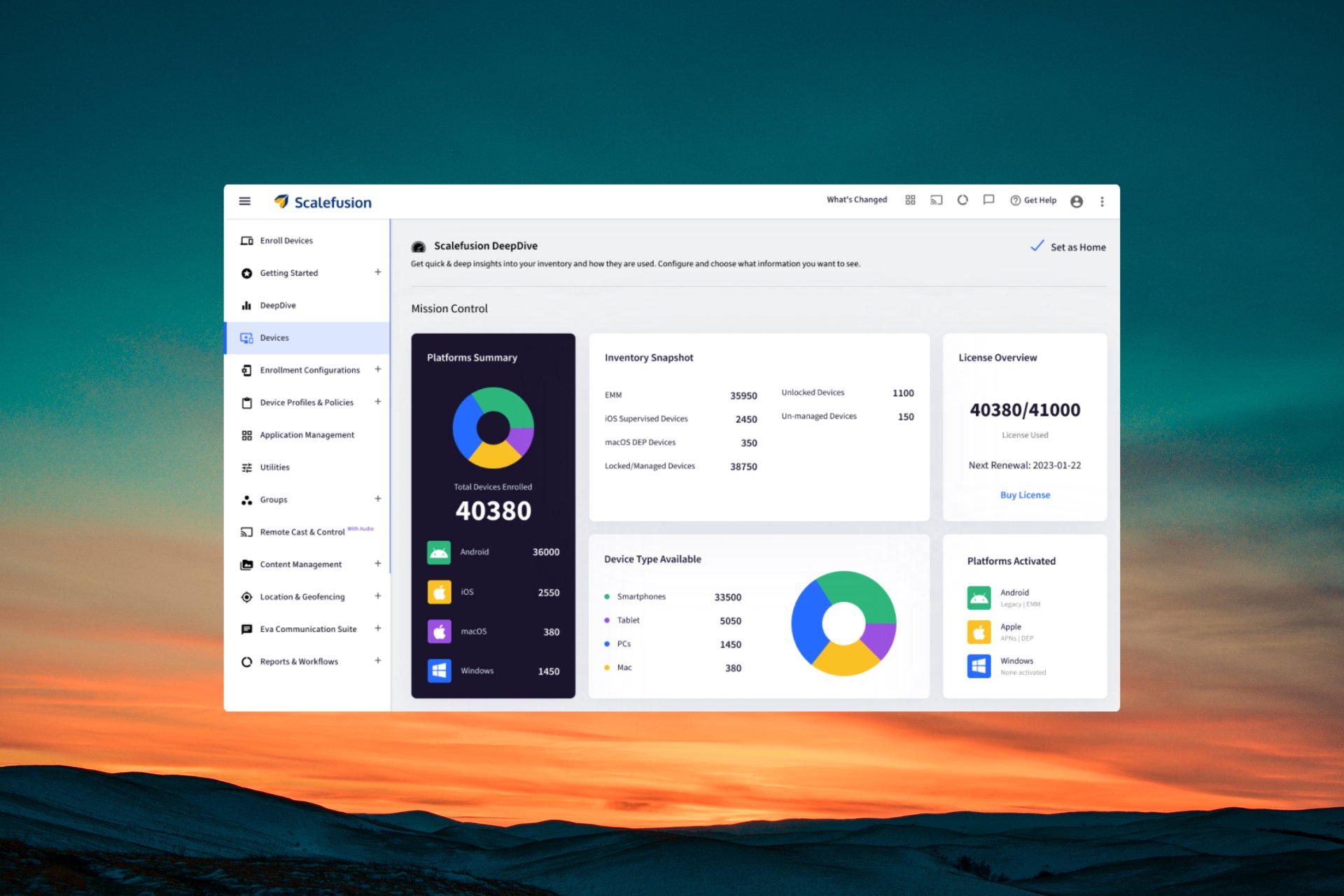The image size is (1344, 896).
Task: Click the Remote Cast & Control icon
Action: [x=246, y=532]
